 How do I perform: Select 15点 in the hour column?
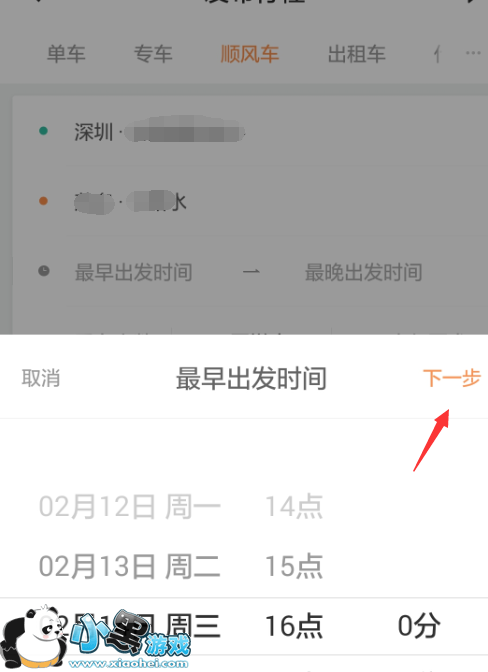tap(293, 566)
